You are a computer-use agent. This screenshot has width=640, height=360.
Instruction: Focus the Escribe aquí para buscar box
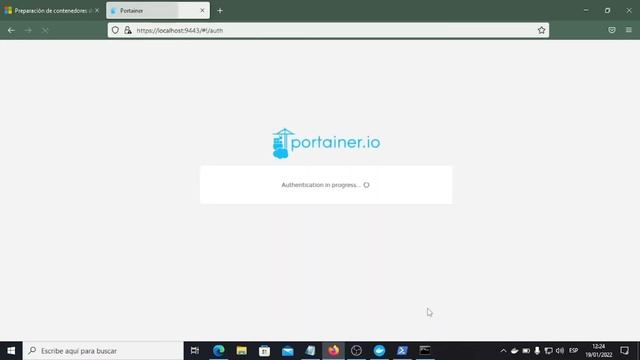tap(103, 351)
